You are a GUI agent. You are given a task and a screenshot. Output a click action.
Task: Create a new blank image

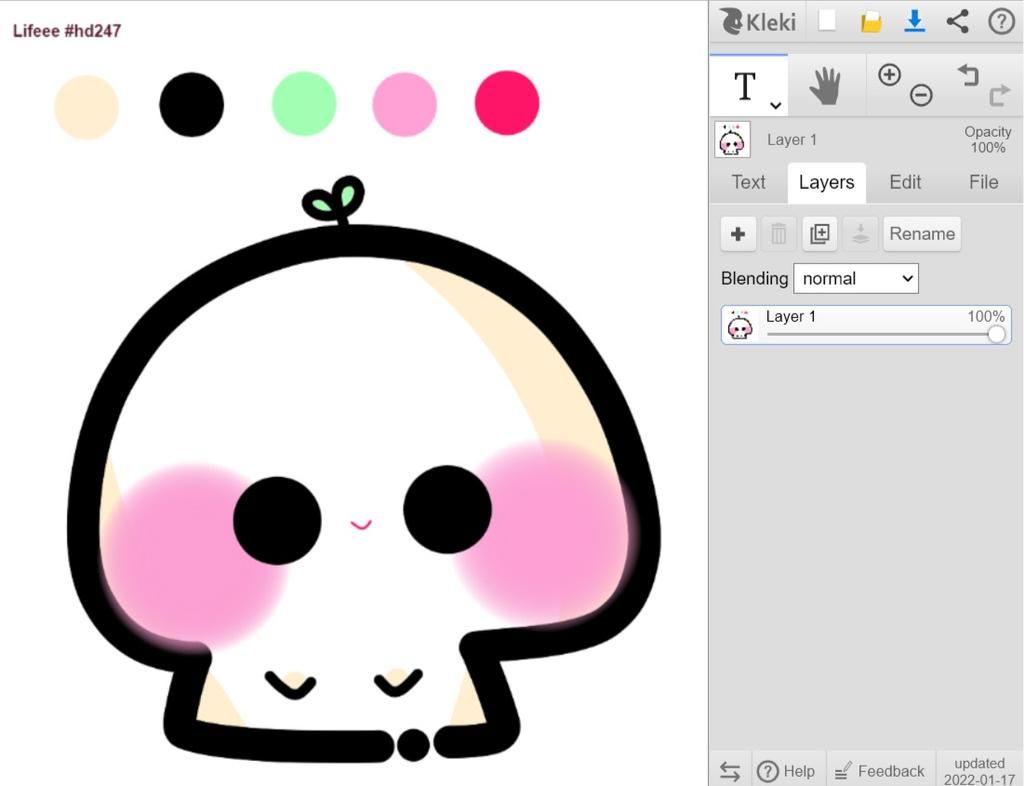827,21
